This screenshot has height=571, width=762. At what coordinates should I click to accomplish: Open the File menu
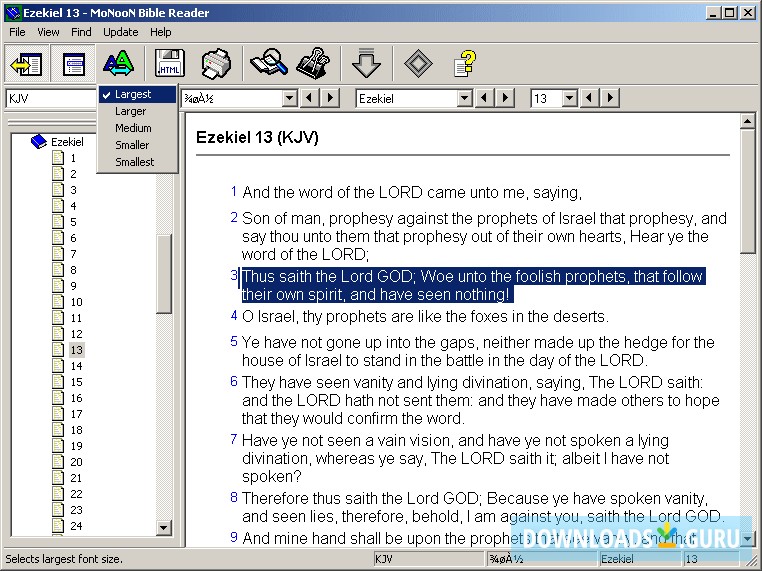click(17, 32)
